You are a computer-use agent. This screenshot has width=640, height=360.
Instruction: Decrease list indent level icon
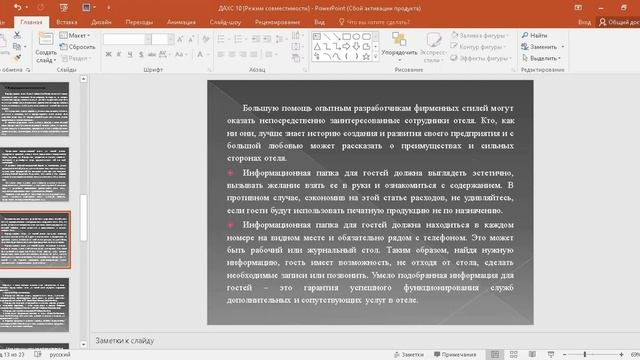[256, 39]
